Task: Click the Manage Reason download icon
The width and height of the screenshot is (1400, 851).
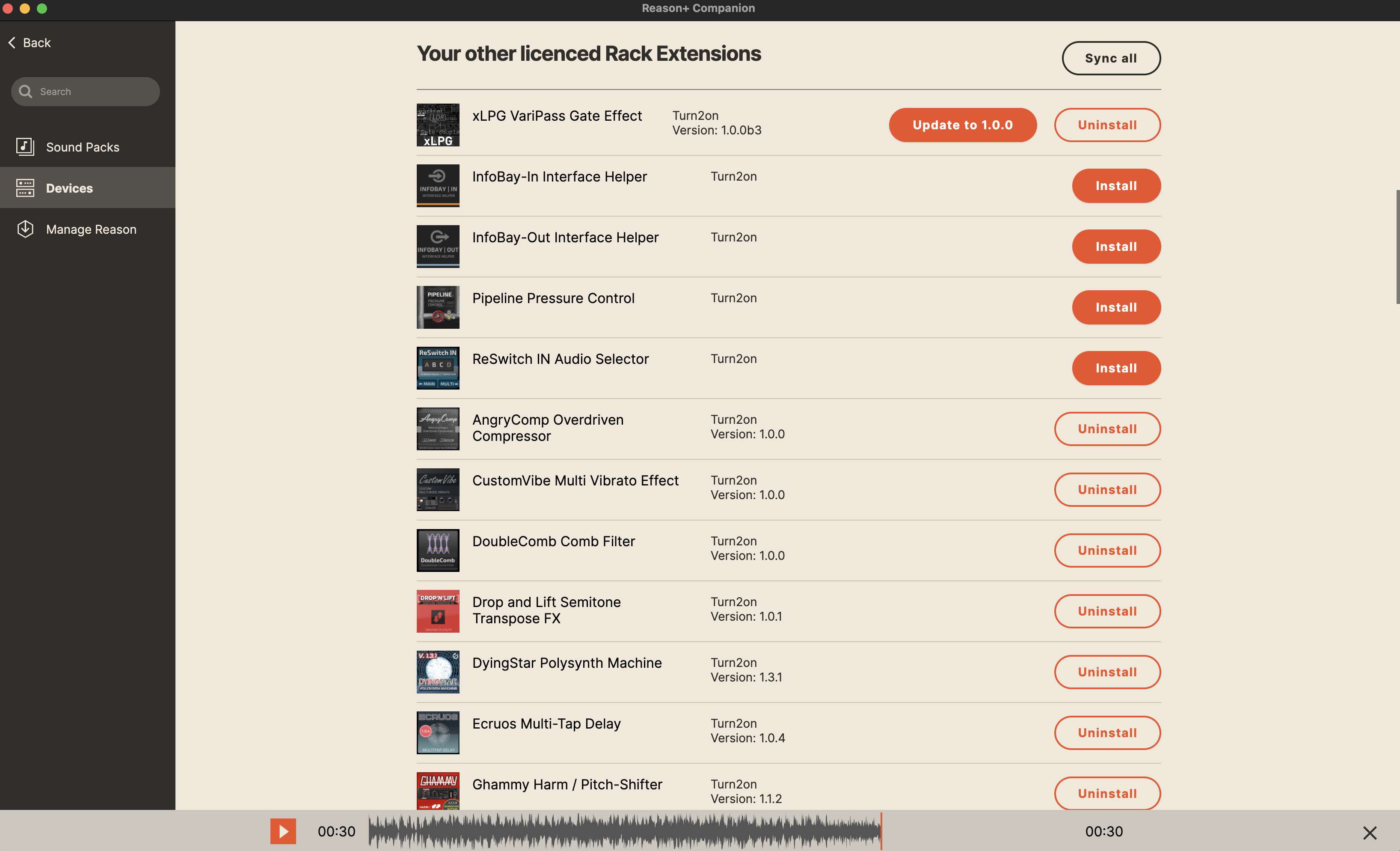Action: 25,229
